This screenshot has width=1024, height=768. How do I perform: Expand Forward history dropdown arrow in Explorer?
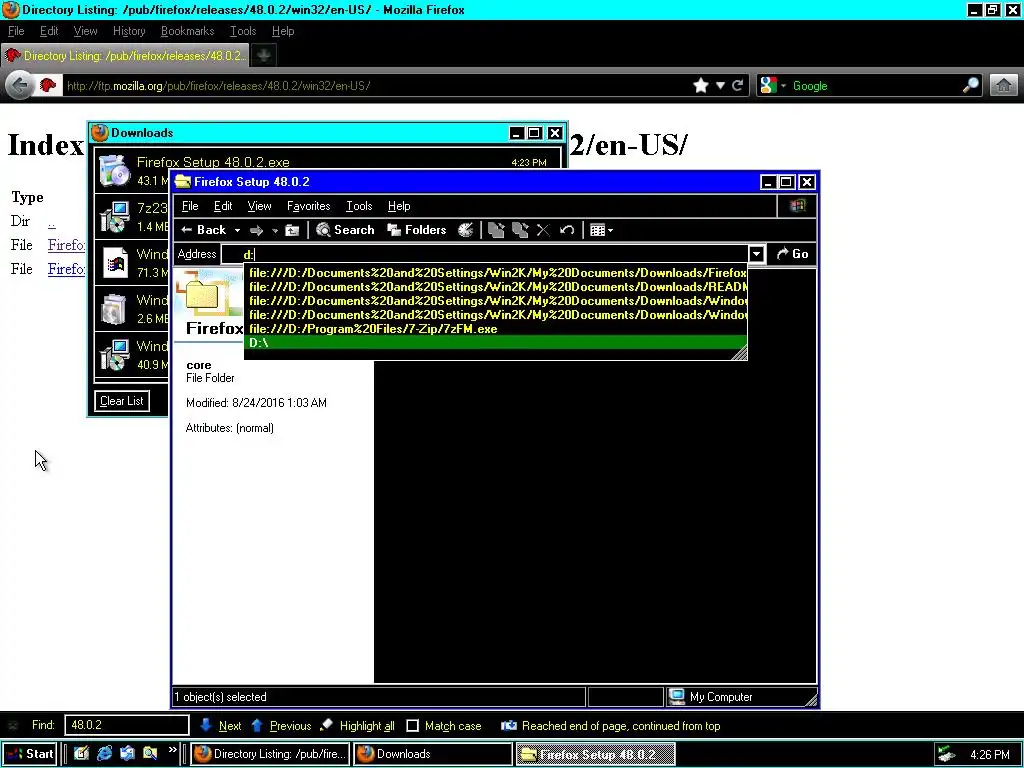click(x=275, y=231)
